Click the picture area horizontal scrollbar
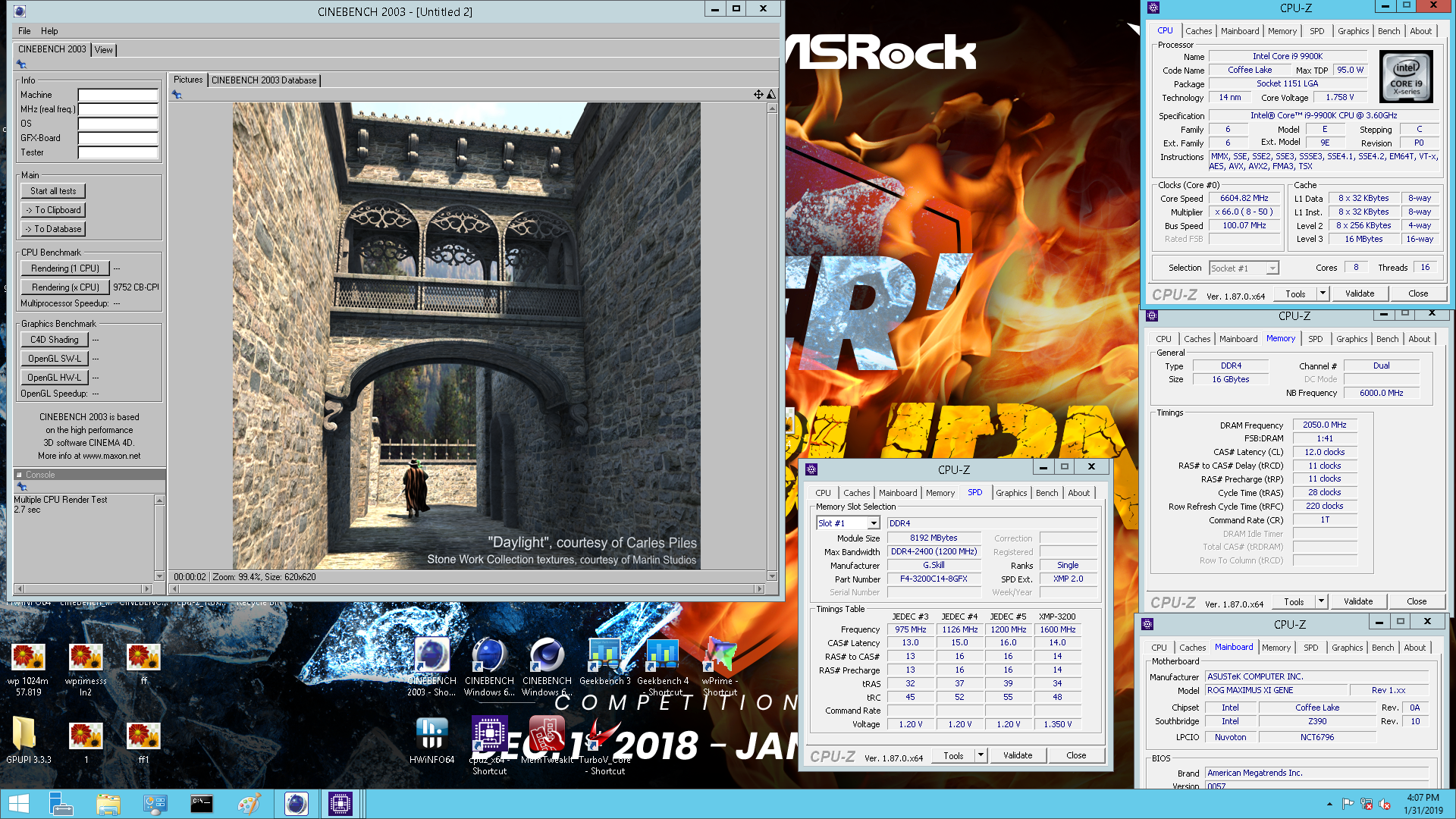Image resolution: width=1456 pixels, height=819 pixels. (x=467, y=588)
